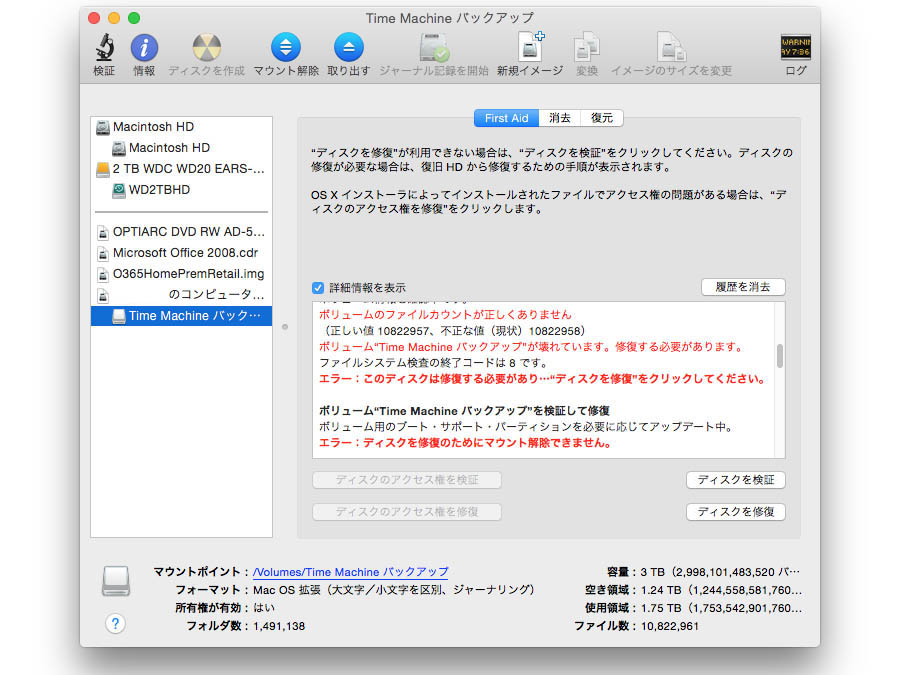Click the ディスクのアクセス権を検証 button
This screenshot has width=900, height=675.
[x=406, y=480]
